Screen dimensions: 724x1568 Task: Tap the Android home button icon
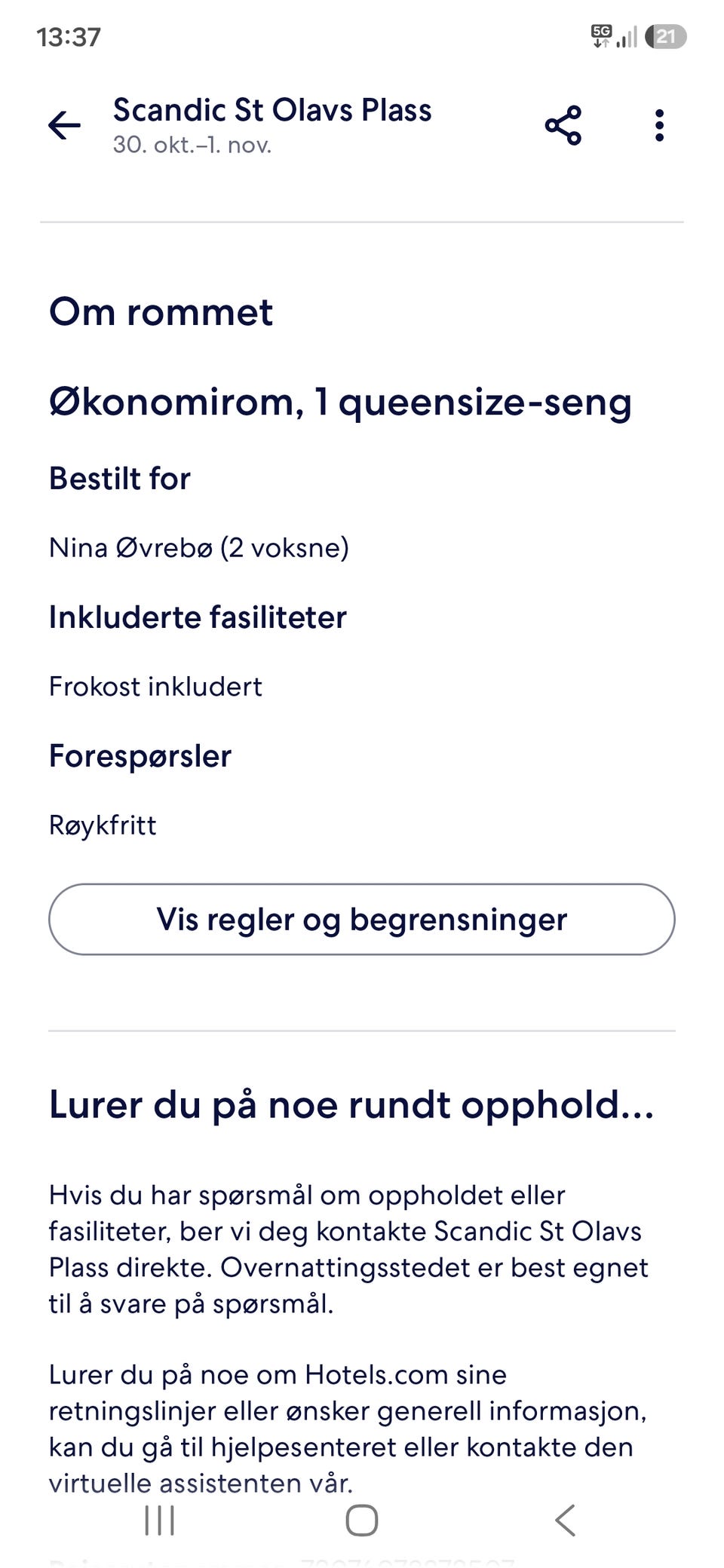(x=362, y=1521)
